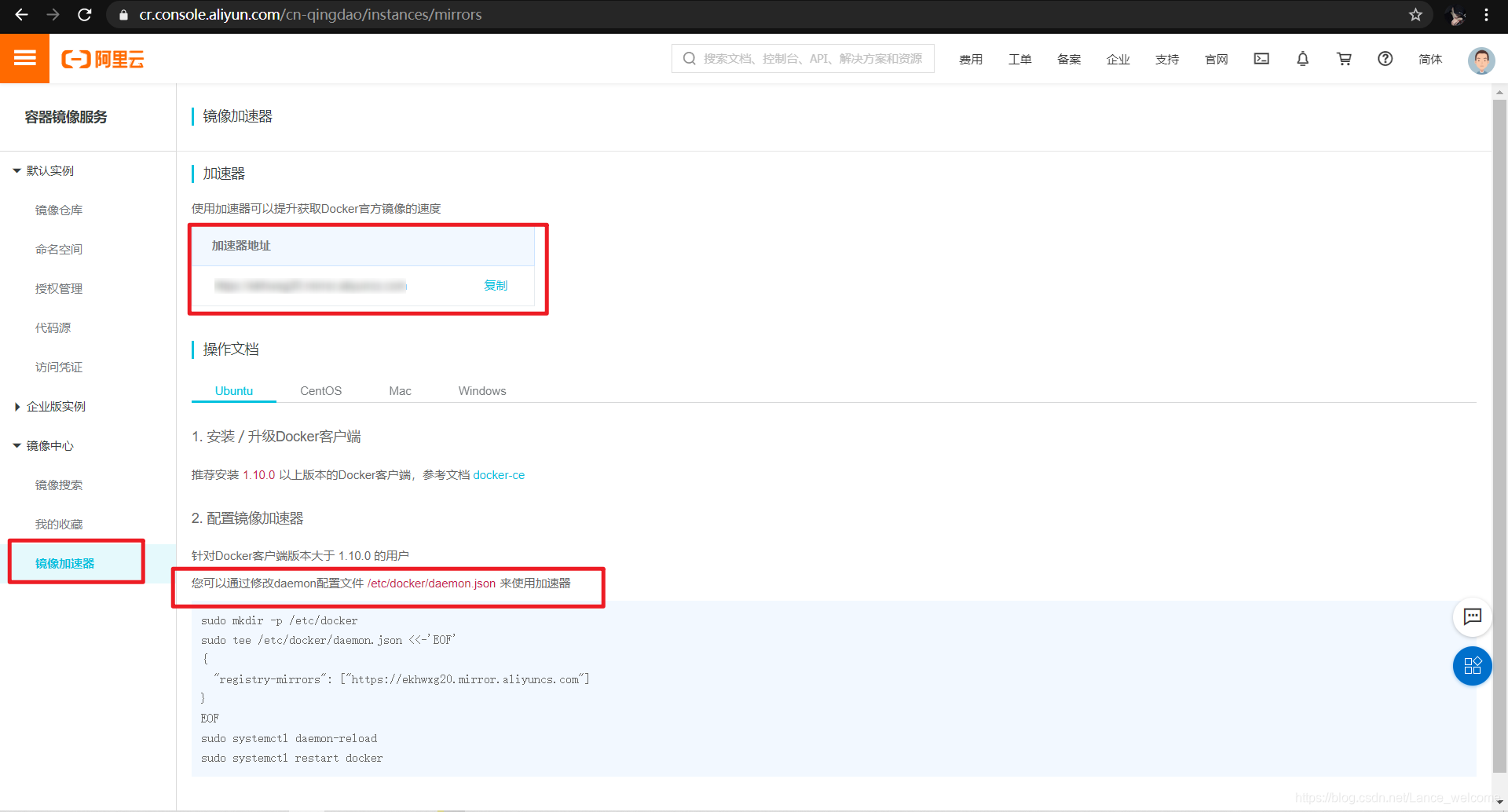Open the user avatar menu
This screenshot has width=1508, height=812.
pos(1481,60)
